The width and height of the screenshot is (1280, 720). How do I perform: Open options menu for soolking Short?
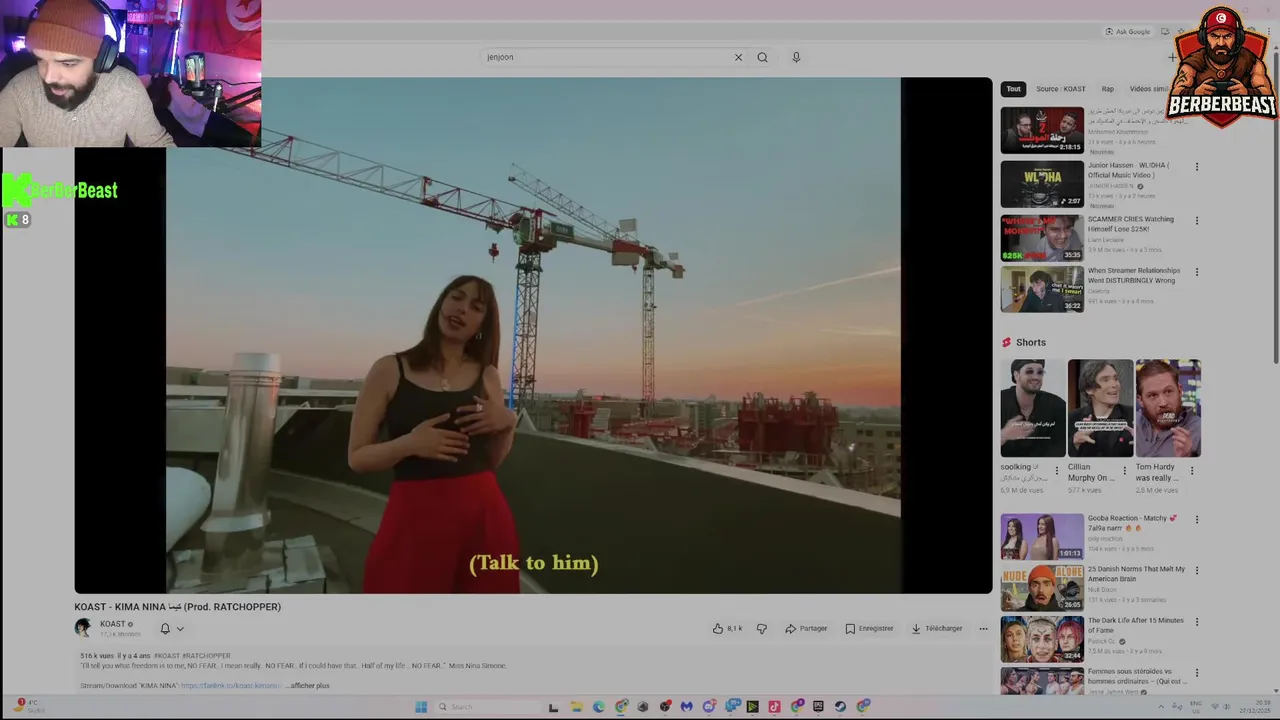tap(1057, 470)
